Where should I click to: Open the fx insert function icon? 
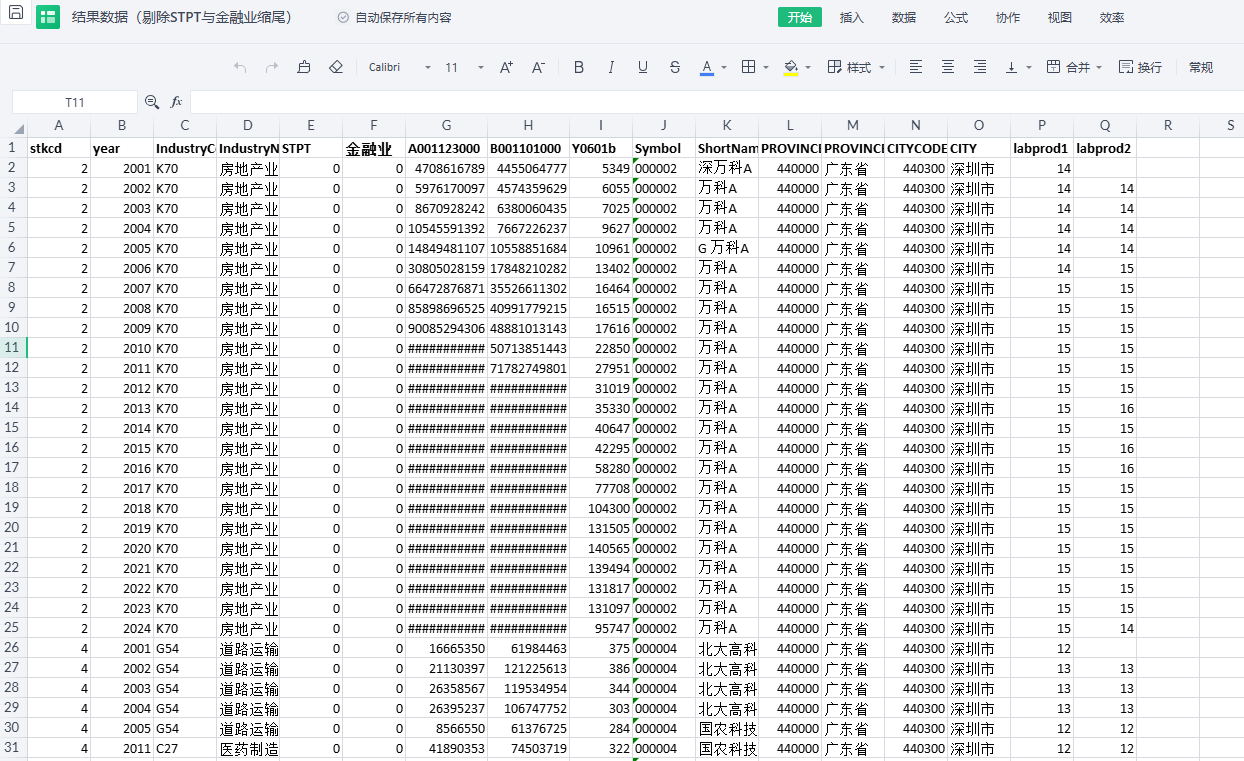tap(177, 102)
